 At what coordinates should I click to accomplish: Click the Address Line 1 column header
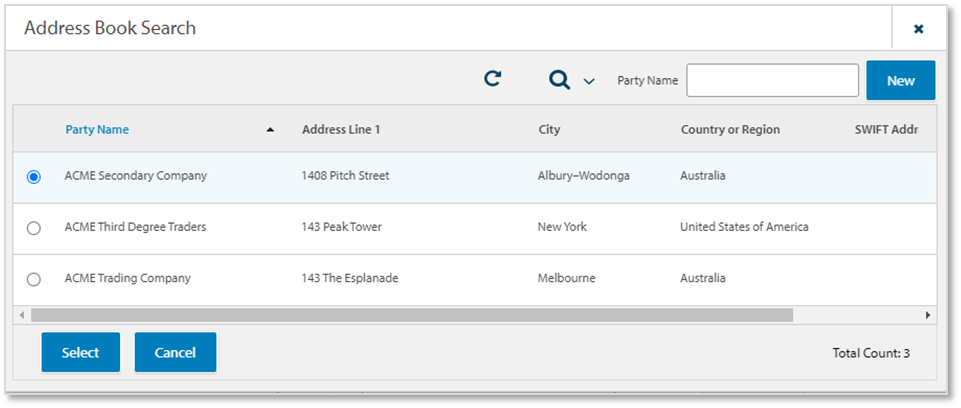pos(341,130)
